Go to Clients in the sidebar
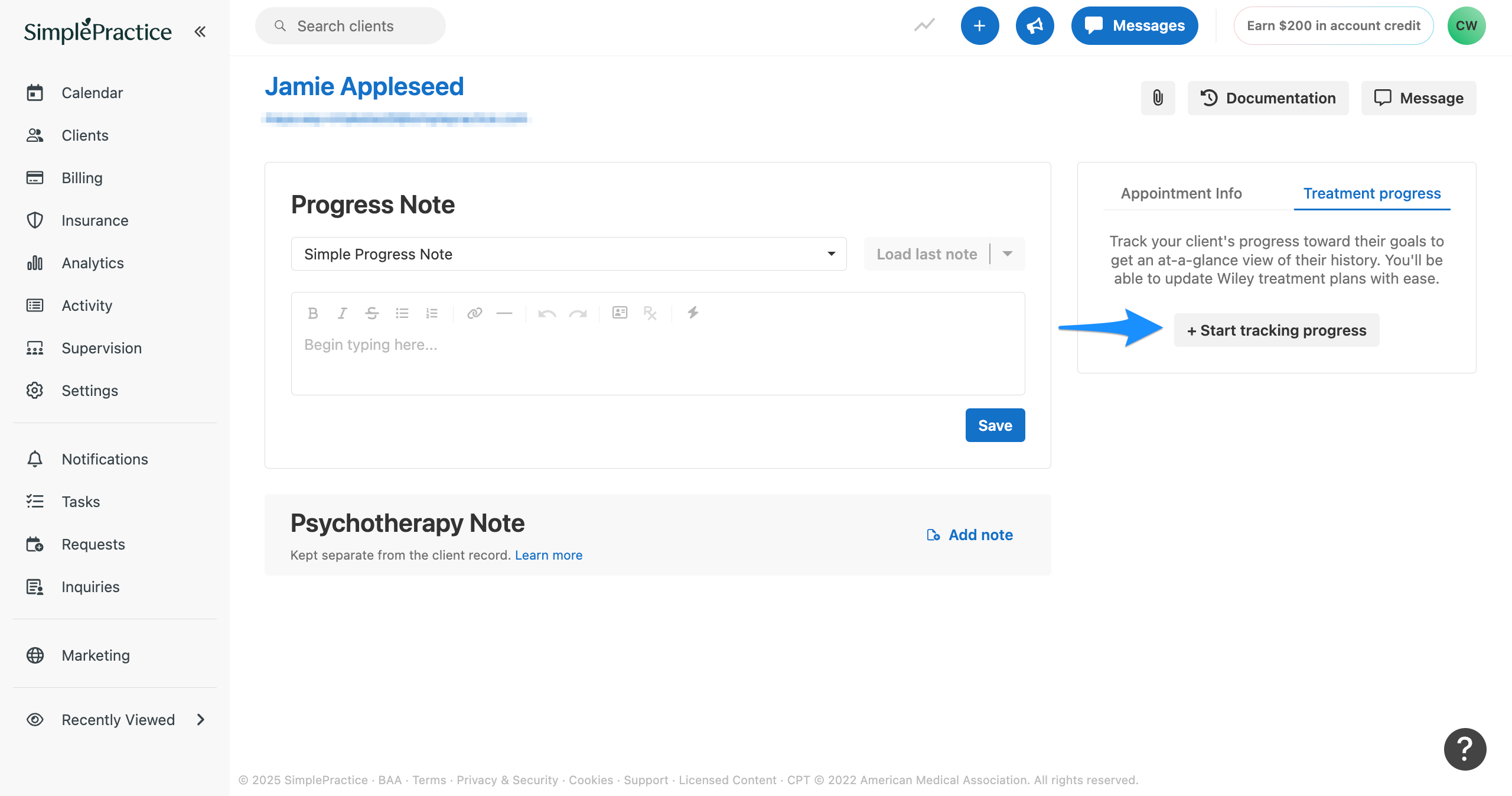 click(x=85, y=135)
